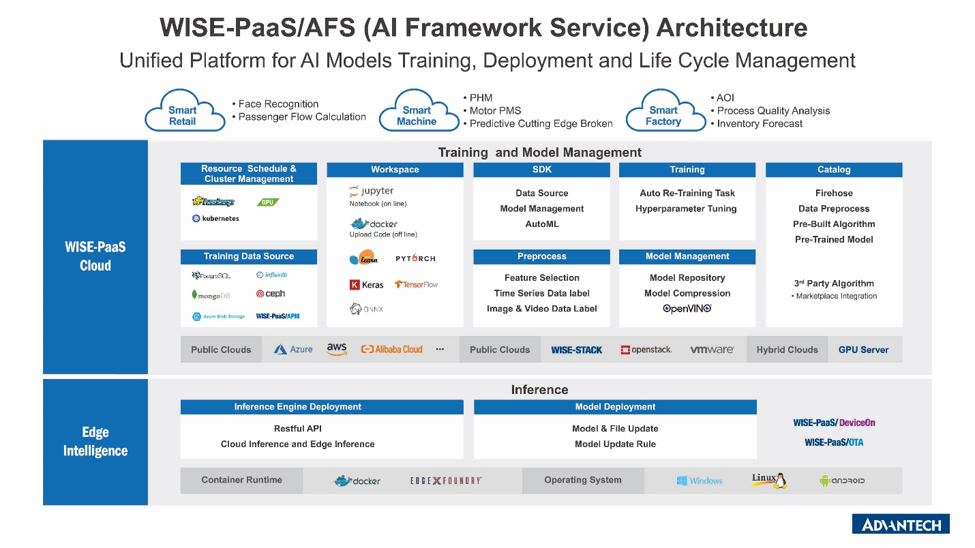
Task: Click the TensorFlow logo
Action: coord(416,284)
